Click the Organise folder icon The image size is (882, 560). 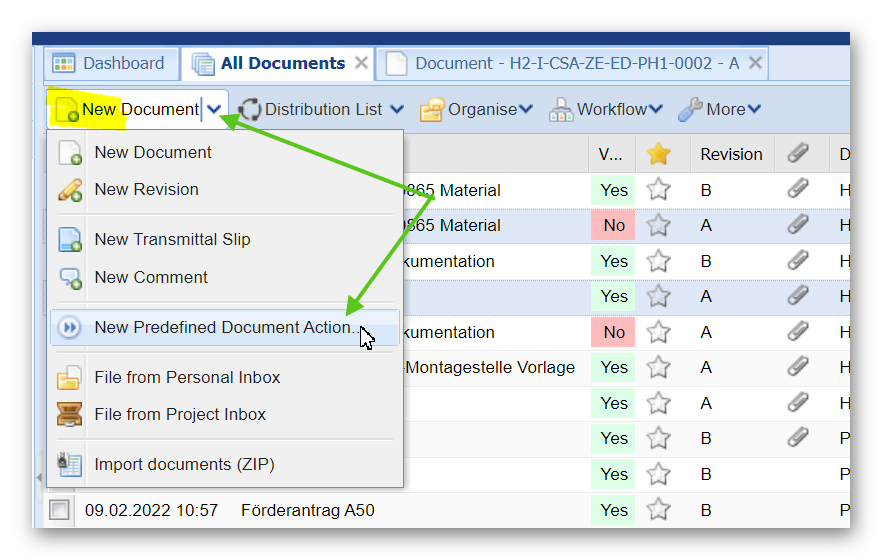(x=432, y=110)
